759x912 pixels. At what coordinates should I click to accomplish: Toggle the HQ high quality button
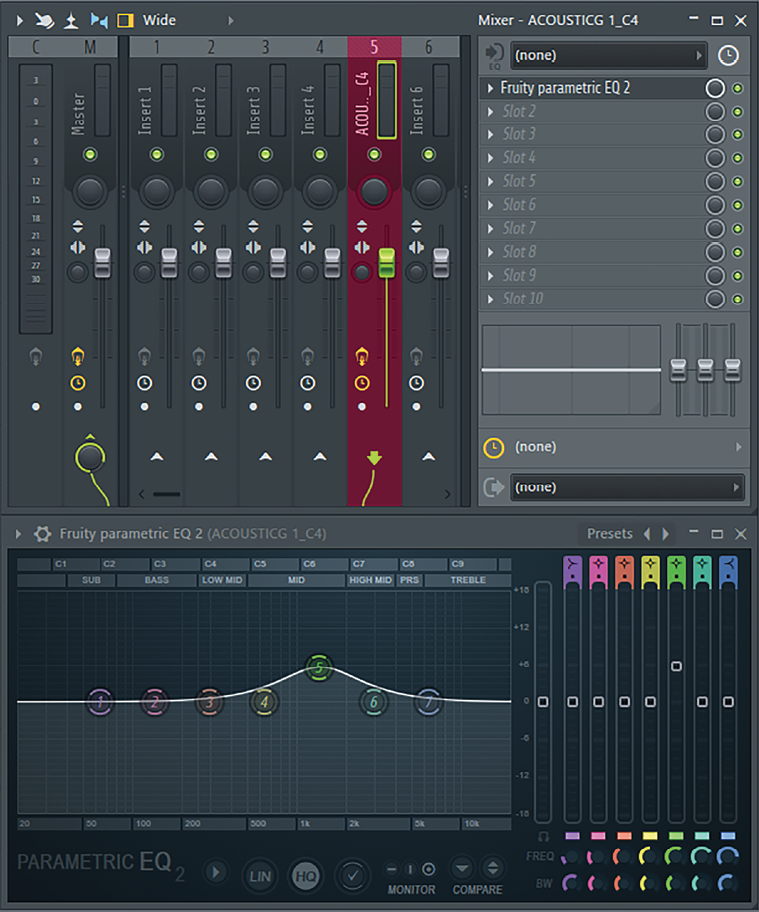click(x=306, y=876)
